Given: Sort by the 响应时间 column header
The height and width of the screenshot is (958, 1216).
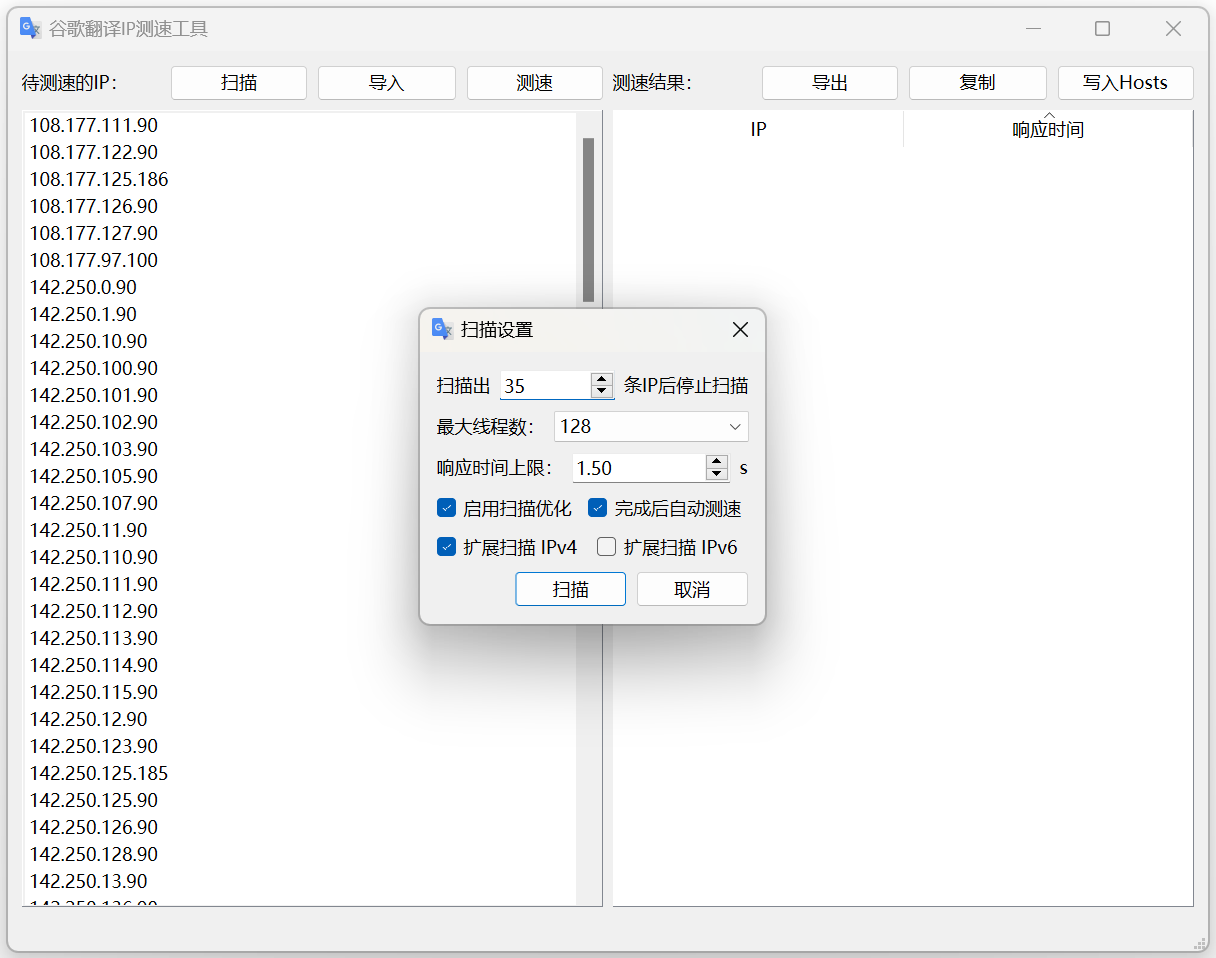Looking at the screenshot, I should point(1048,129).
